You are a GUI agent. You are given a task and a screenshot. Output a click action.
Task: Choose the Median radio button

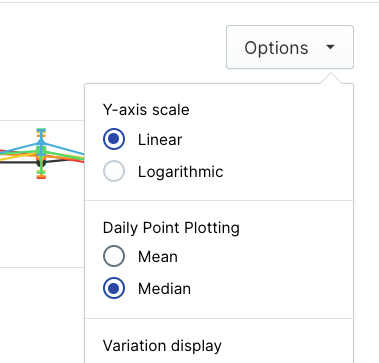[x=114, y=288]
